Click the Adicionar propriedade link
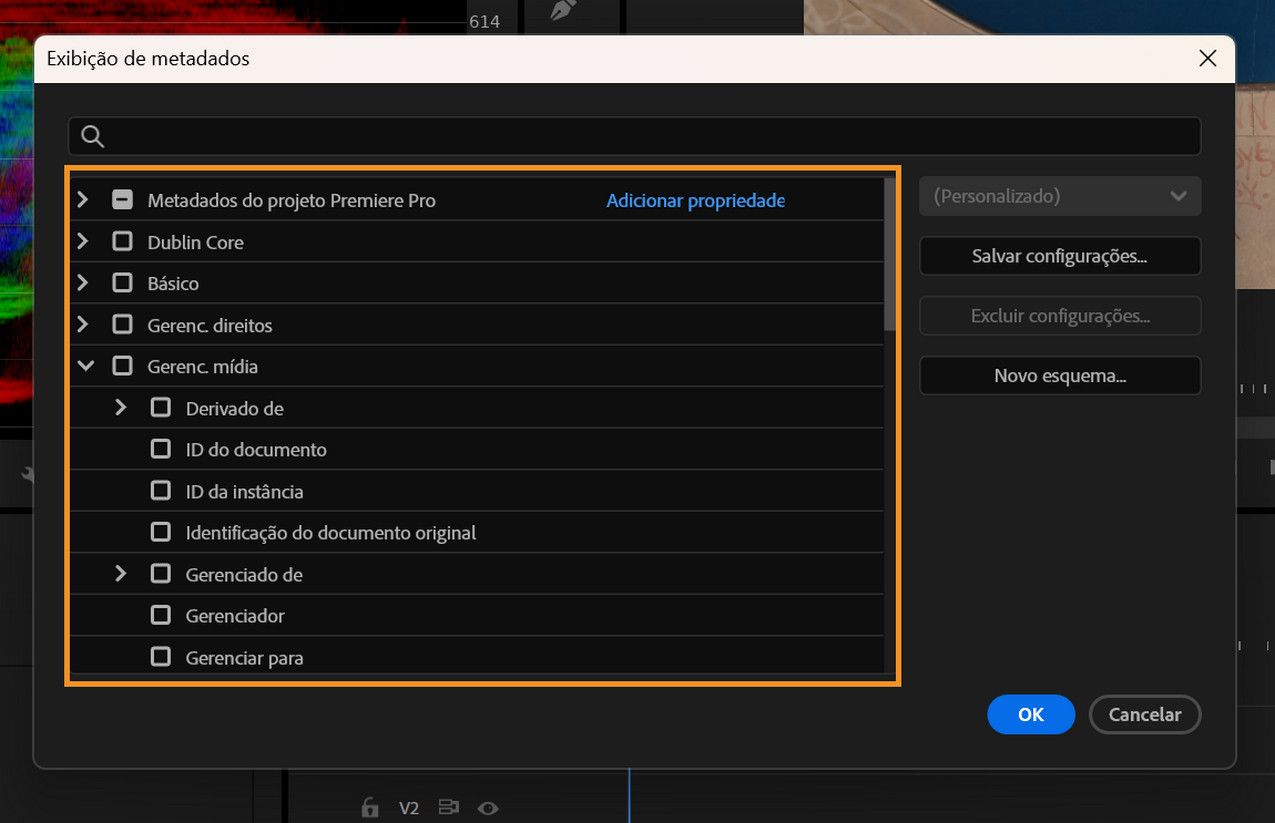 point(695,200)
